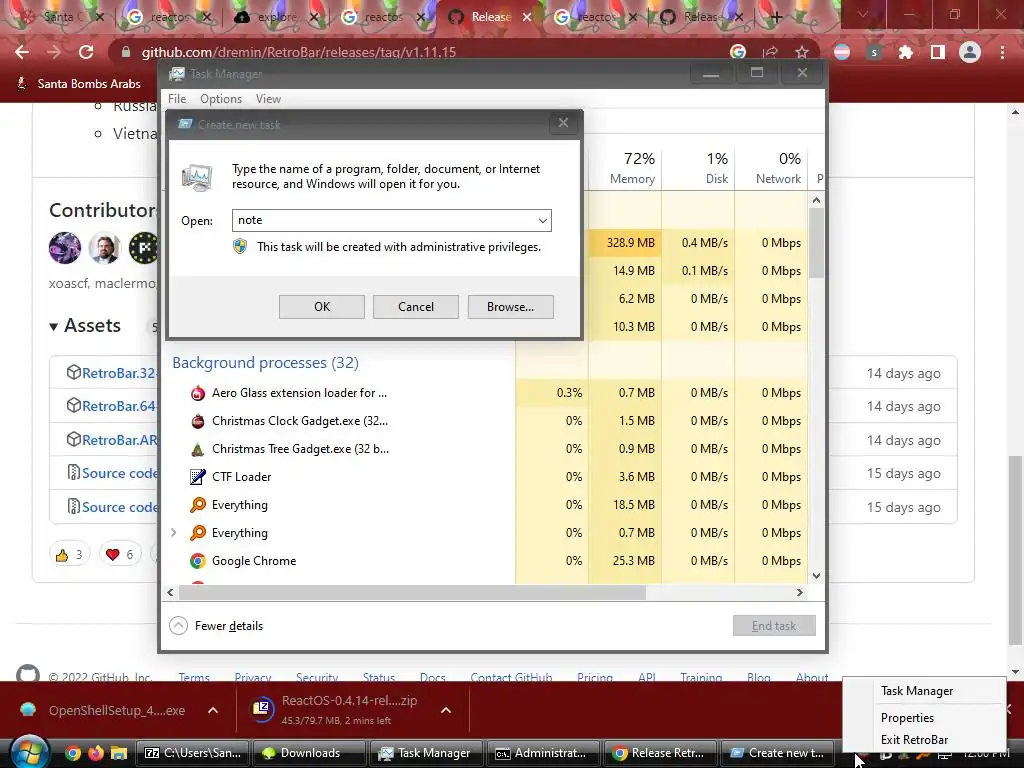Click Santa Bombs Arabs bookmark
Image resolution: width=1024 pixels, height=768 pixels.
click(x=78, y=84)
